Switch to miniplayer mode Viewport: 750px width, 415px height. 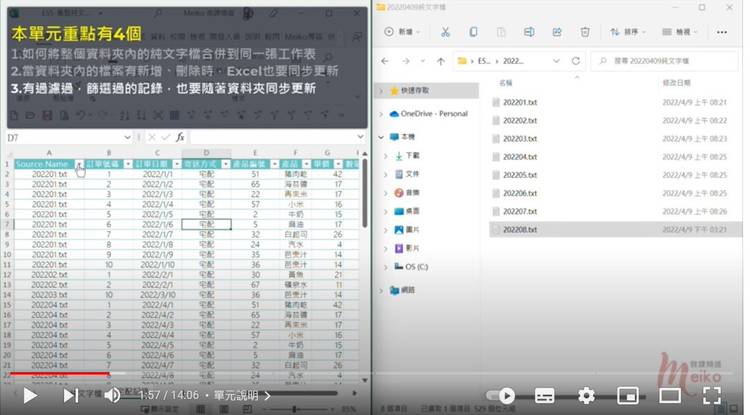[x=628, y=395]
